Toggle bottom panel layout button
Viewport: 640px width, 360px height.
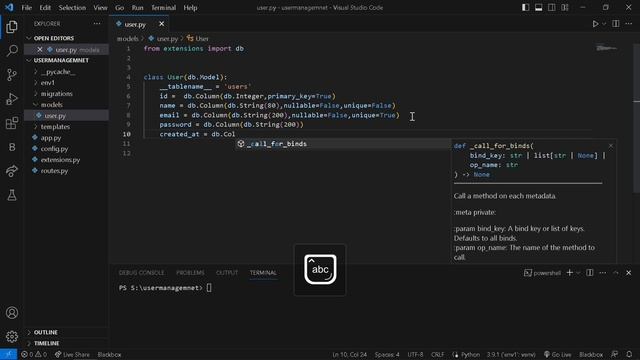pyautogui.click(x=538, y=8)
